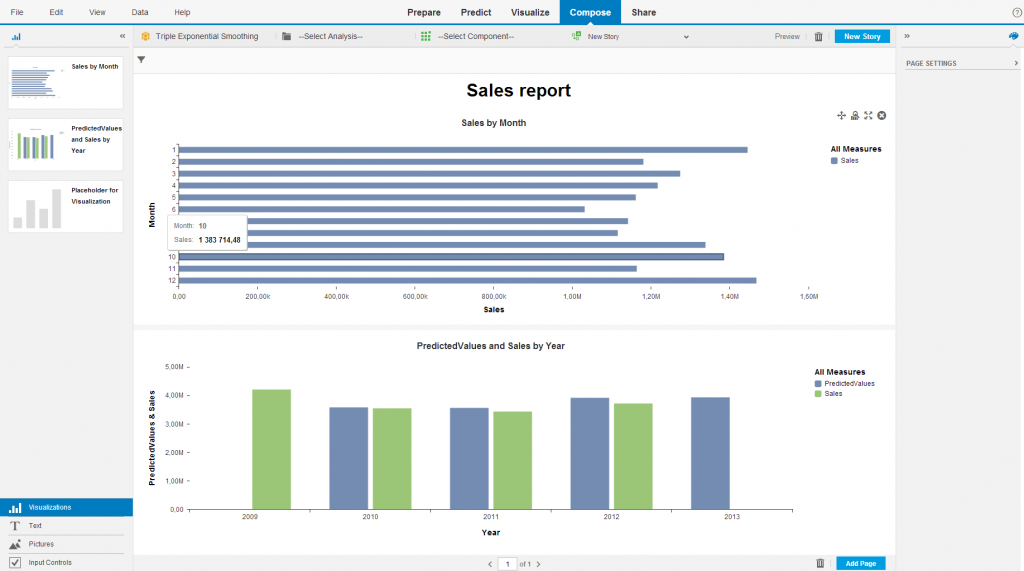Click the filter funnel icon

point(141,60)
